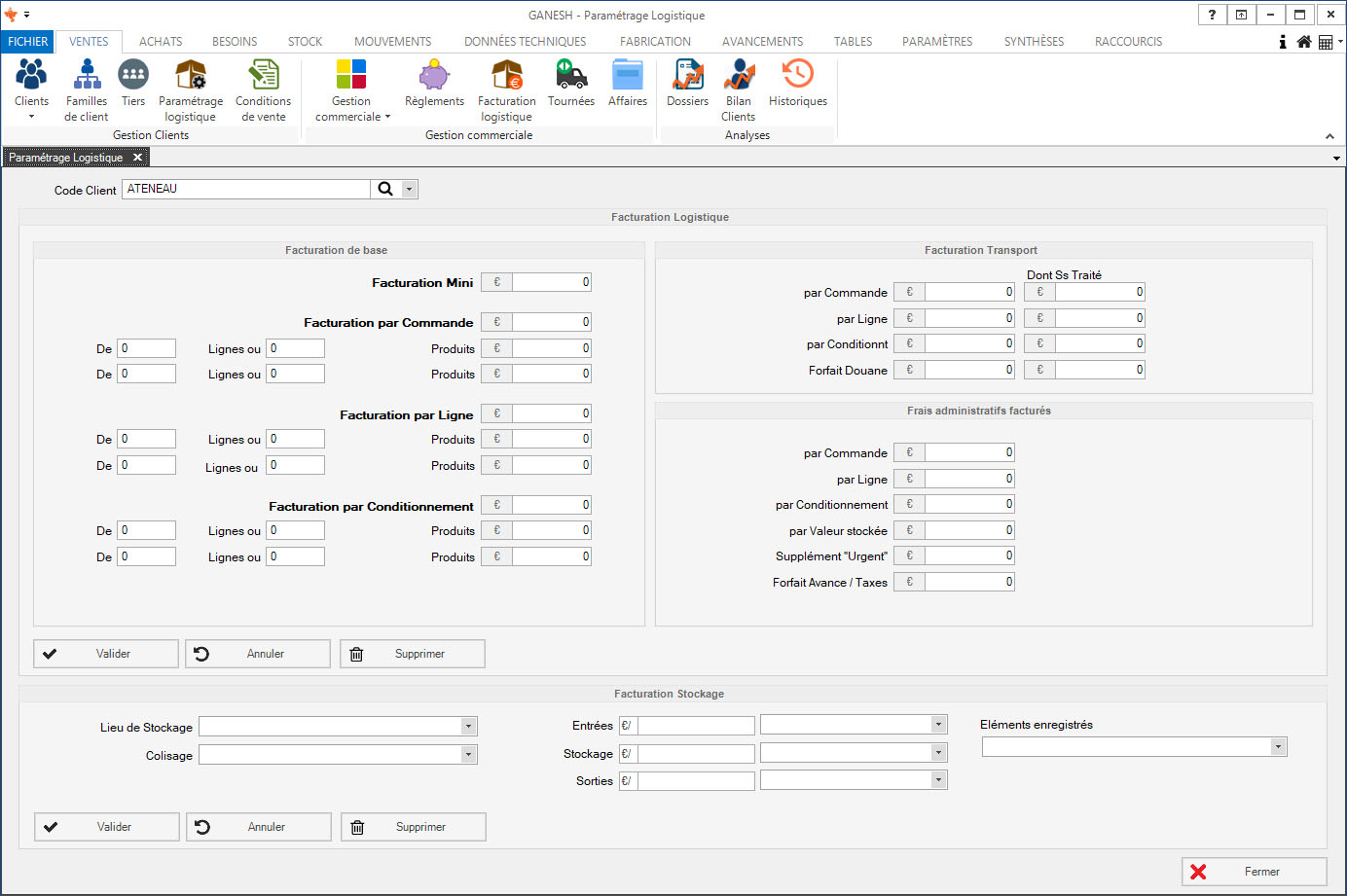1347x896 pixels.
Task: Open the Clients ribbon icon
Action: click(31, 76)
